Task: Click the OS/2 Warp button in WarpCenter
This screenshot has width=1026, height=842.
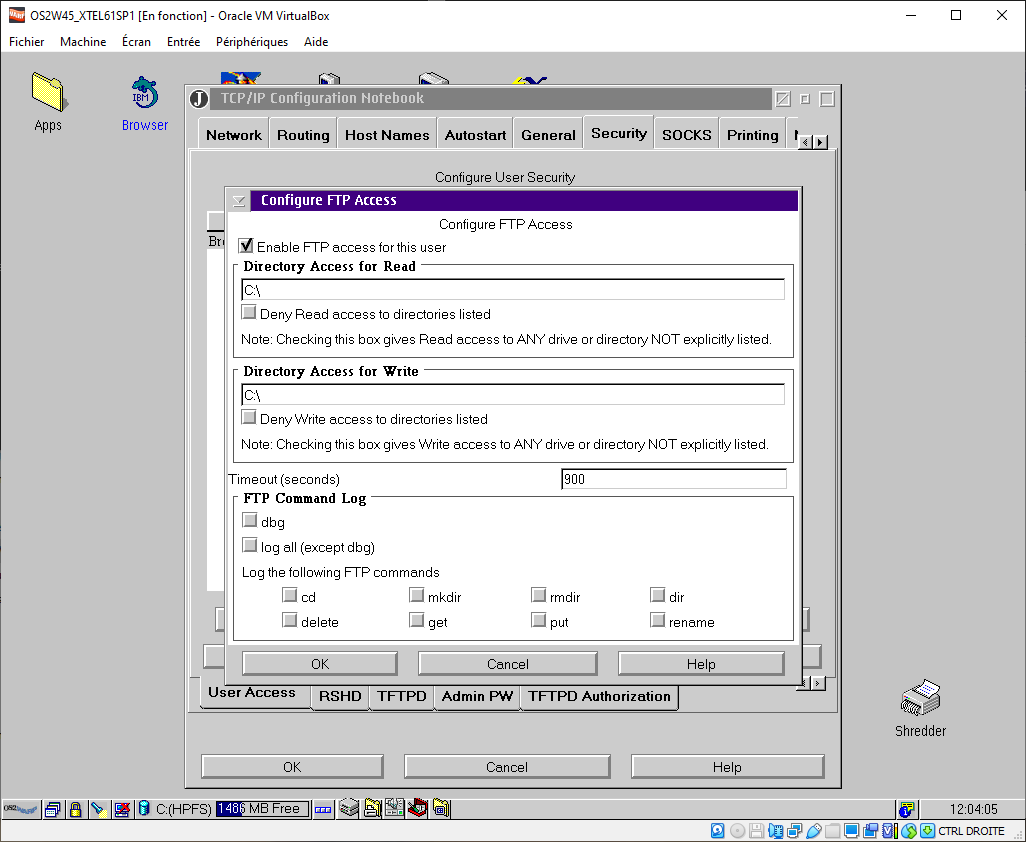Action: coord(21,809)
